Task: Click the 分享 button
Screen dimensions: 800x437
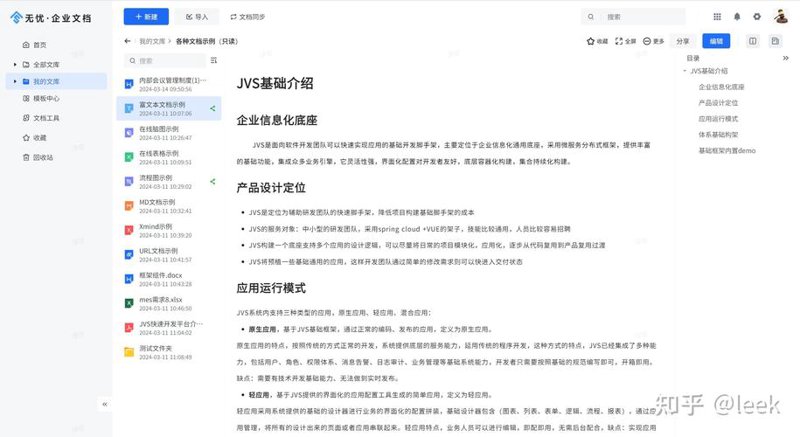Action: [683, 41]
